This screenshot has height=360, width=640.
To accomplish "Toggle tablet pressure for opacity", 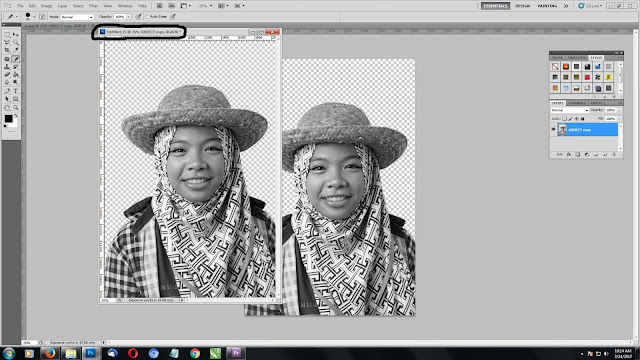I will [138, 17].
